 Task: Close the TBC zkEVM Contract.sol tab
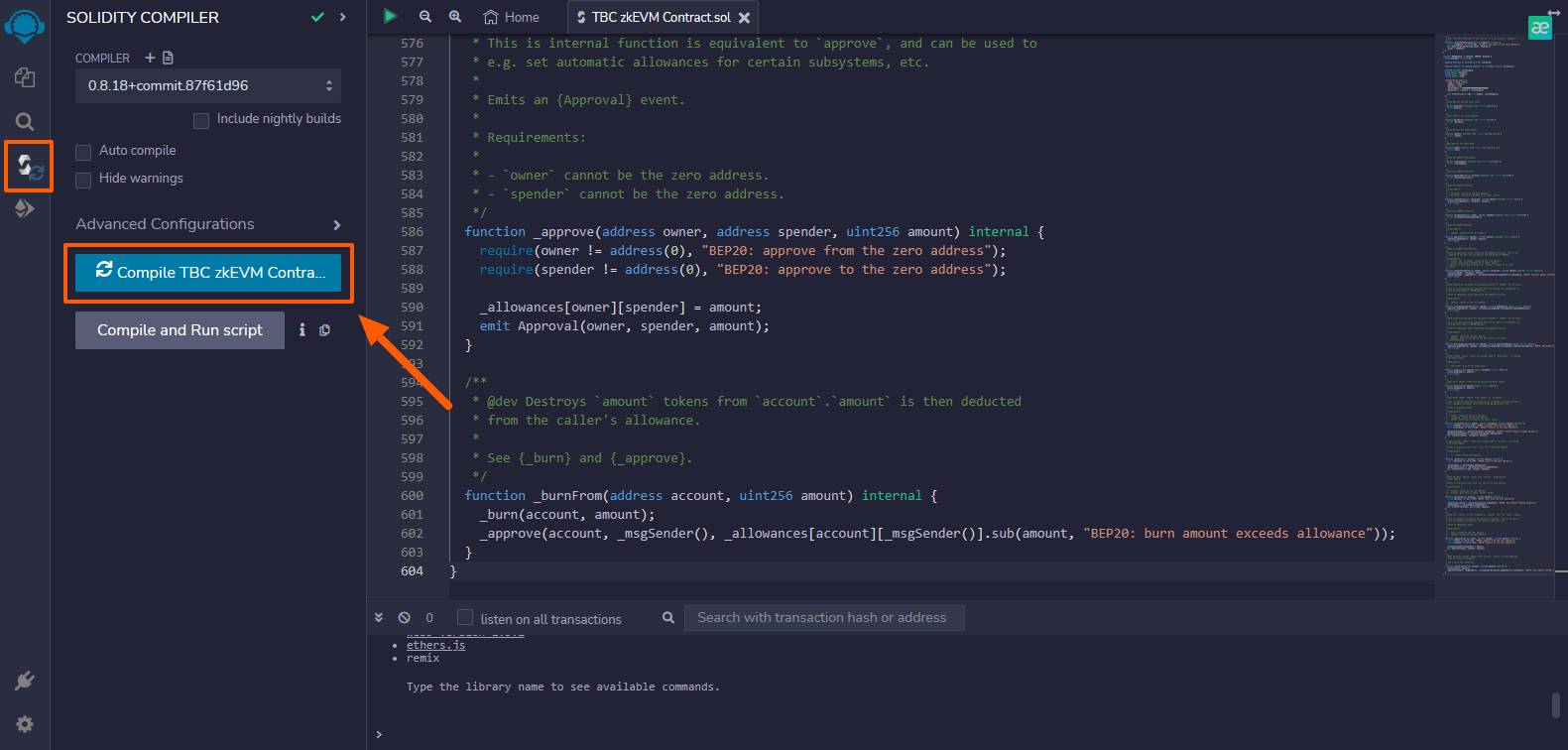(x=744, y=18)
